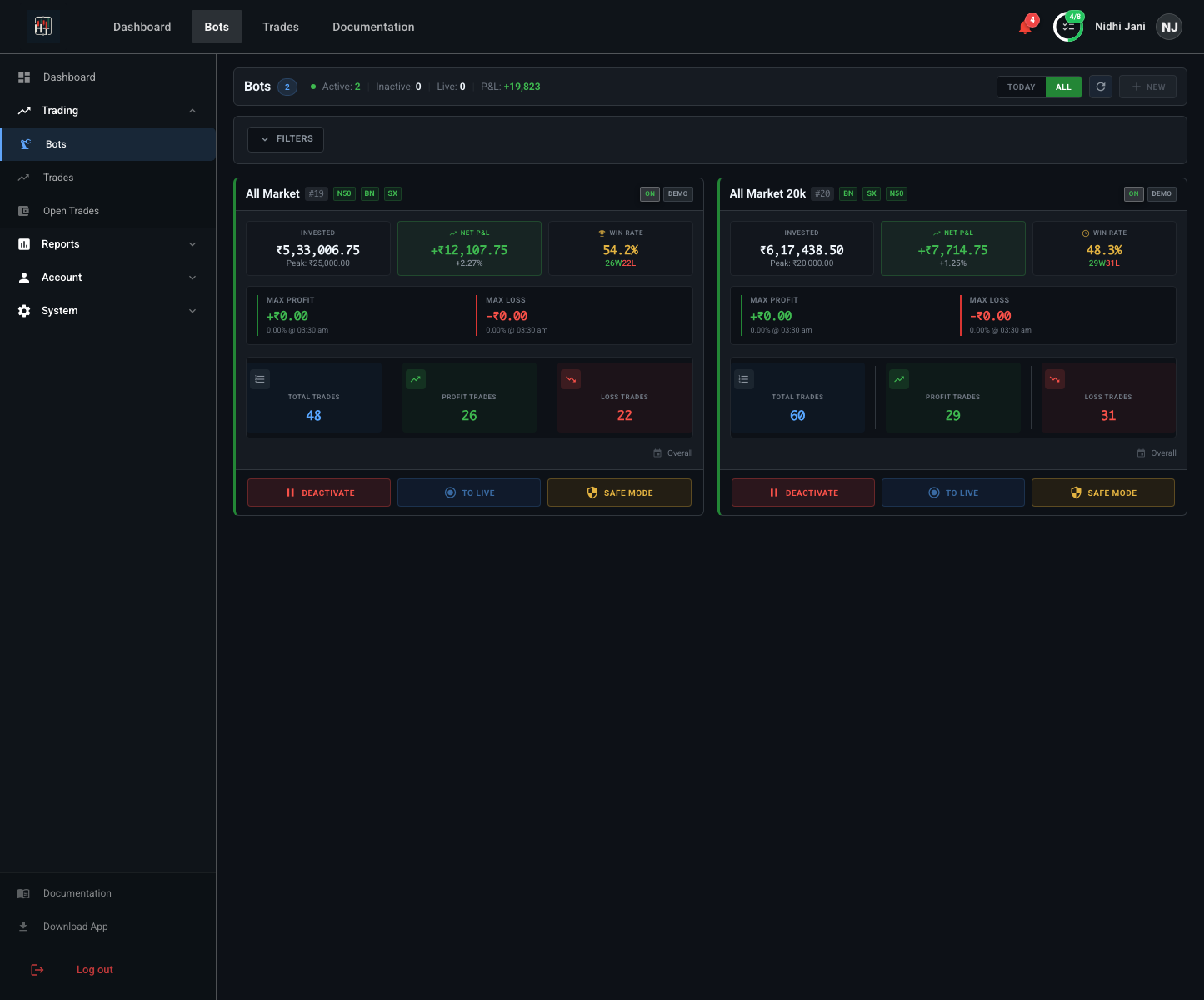Click the Bots count badge 2
The image size is (1204, 1000).
point(287,87)
